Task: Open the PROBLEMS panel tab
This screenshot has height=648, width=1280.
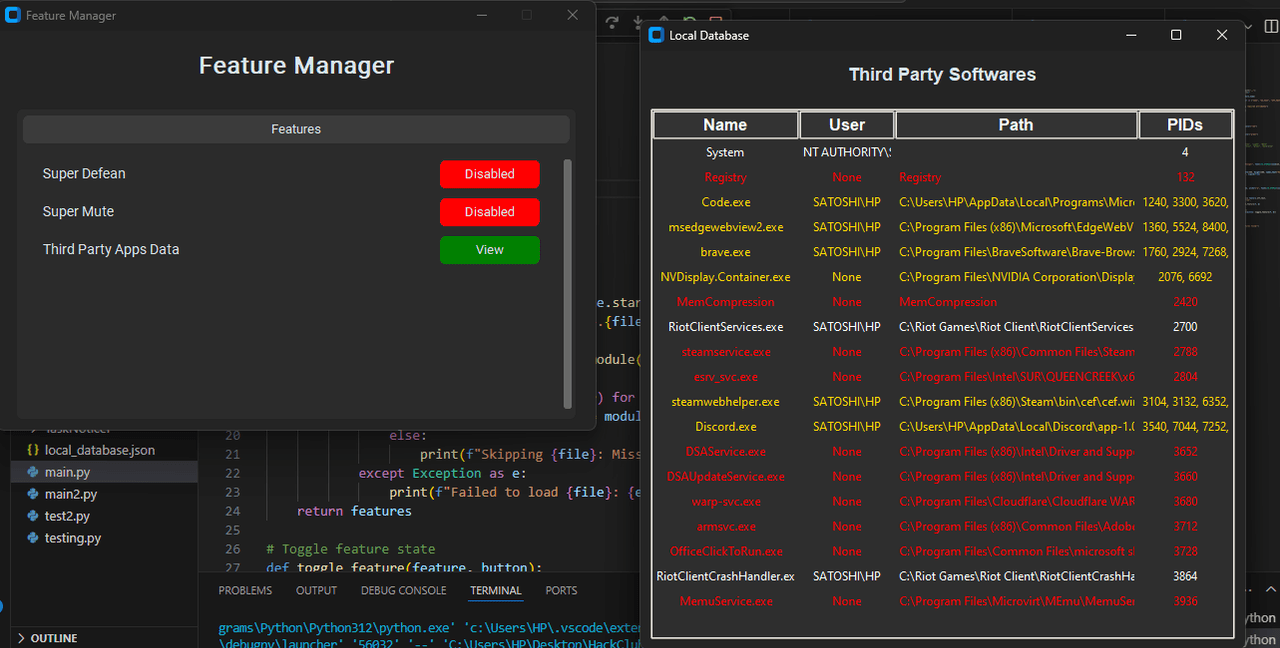Action: point(245,591)
